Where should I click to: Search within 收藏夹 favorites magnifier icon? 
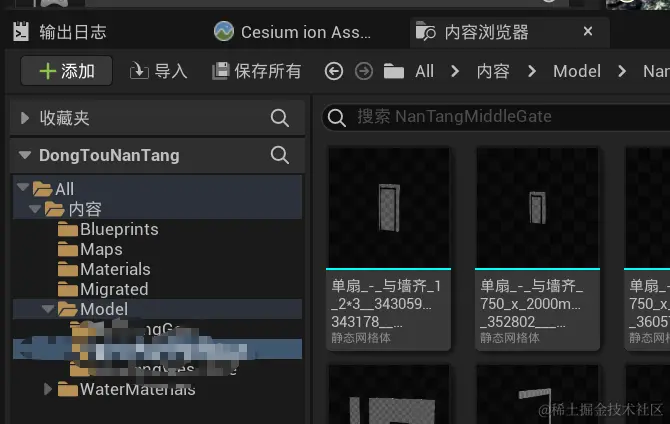coord(280,118)
